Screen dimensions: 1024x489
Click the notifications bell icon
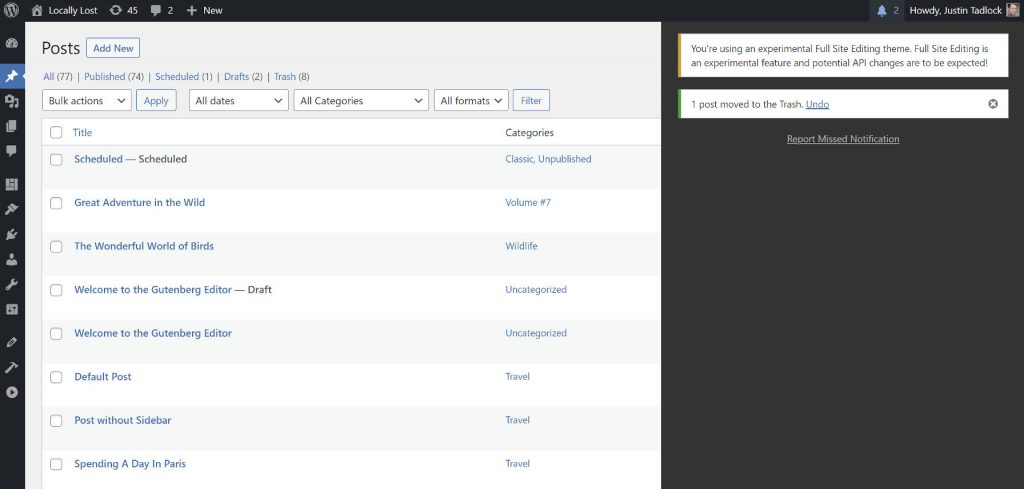[x=882, y=10]
